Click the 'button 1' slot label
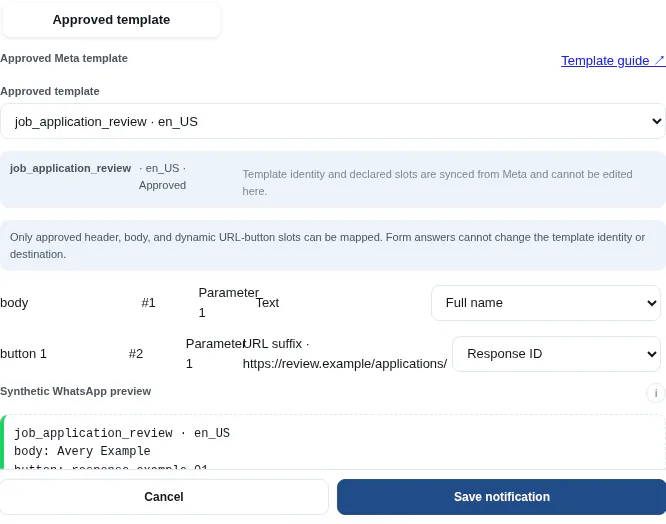This screenshot has height=524, width=666. (23, 354)
